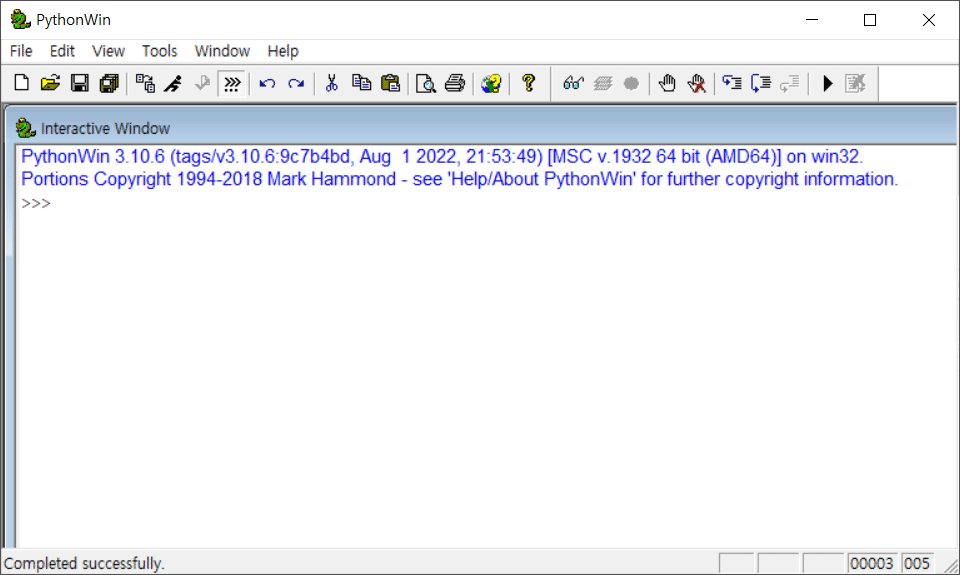Click the grayed Step Out icon
Screen dimensions: 960x575
pyautogui.click(x=790, y=83)
